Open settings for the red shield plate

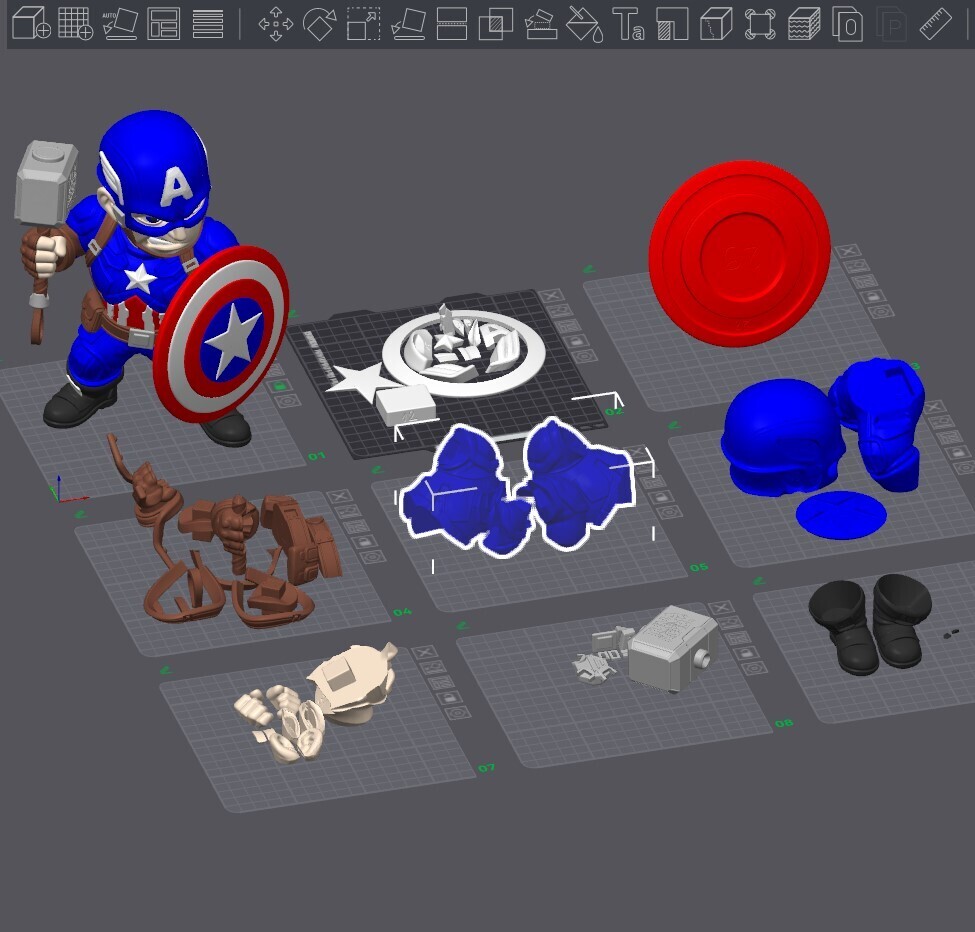(x=882, y=311)
